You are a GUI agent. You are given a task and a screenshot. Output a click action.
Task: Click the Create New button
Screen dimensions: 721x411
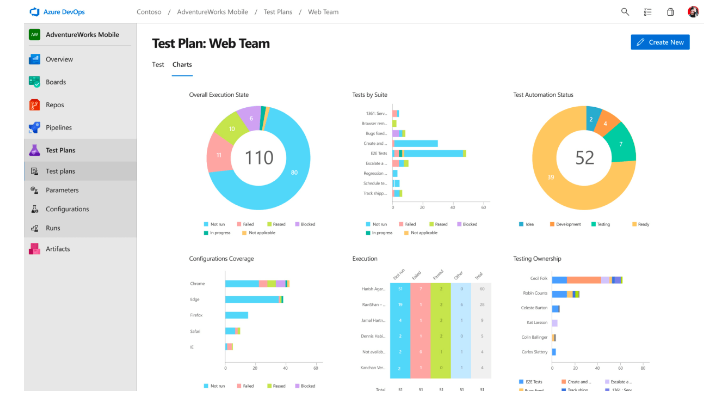click(x=660, y=42)
